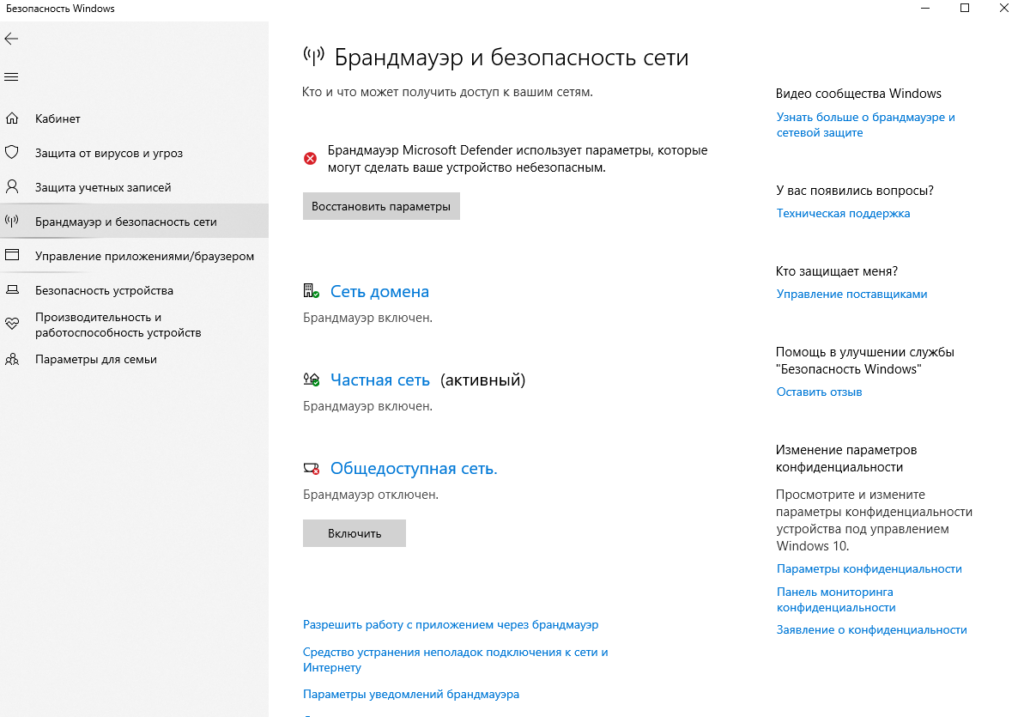Click Оставить отзыв link
This screenshot has width=1024, height=717.
coord(819,392)
